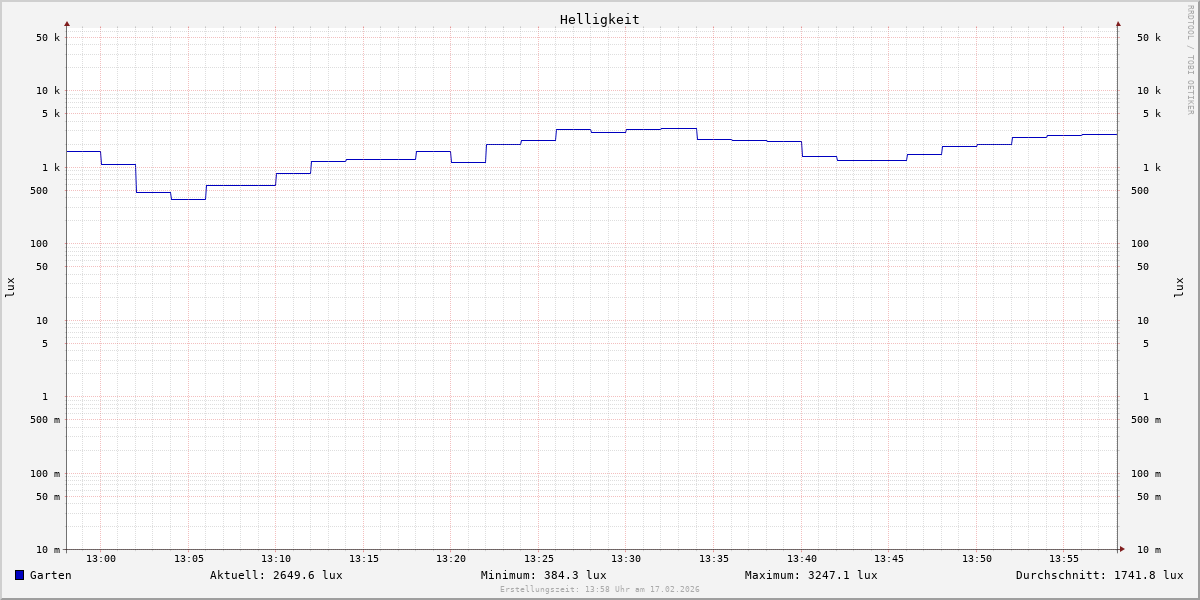Viewport: 1200px width, 600px height.
Task: Click the 13:55 time axis label
Action: [1064, 559]
